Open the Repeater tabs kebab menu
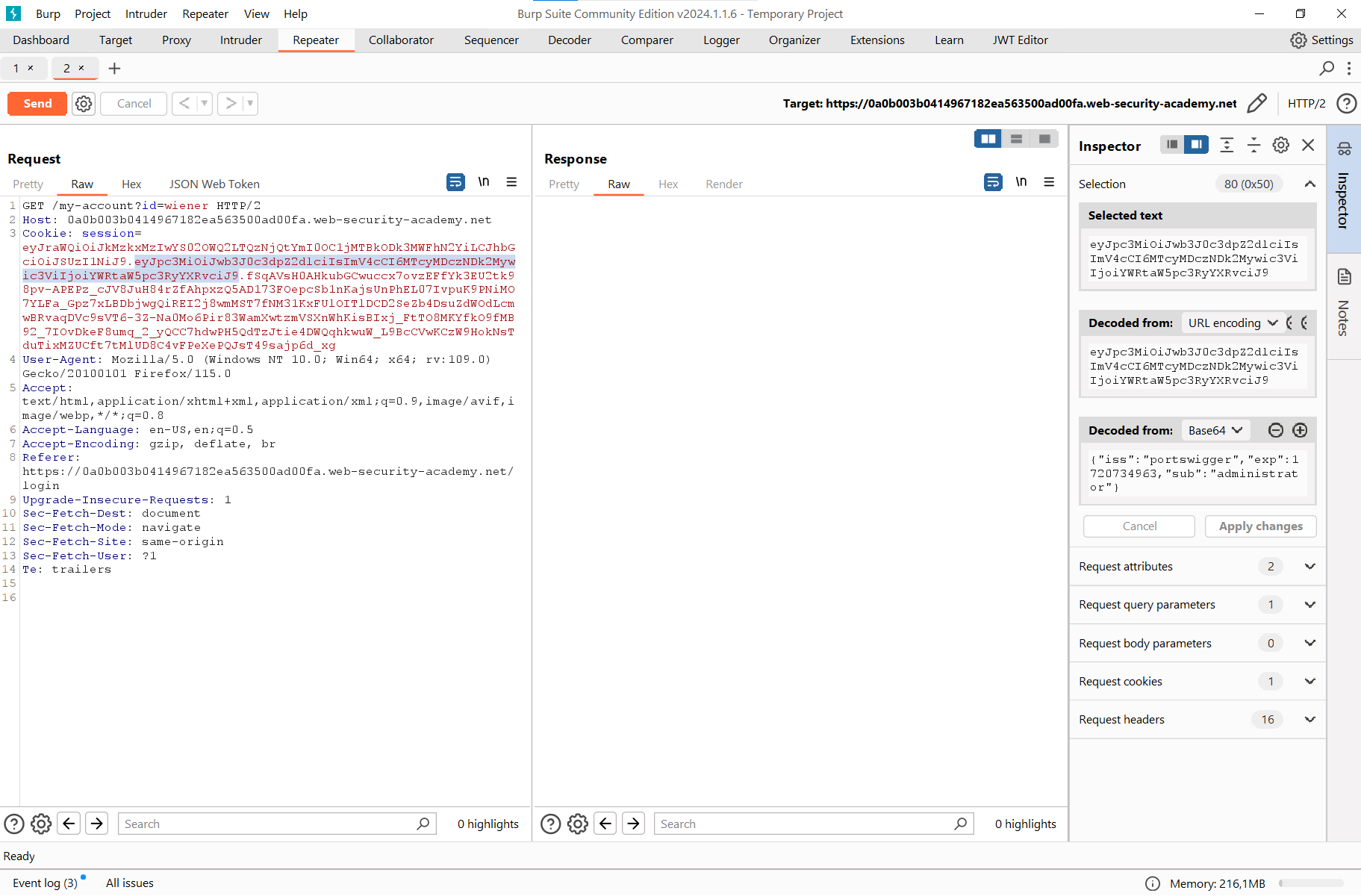This screenshot has height=896, width=1361. coord(1349,69)
